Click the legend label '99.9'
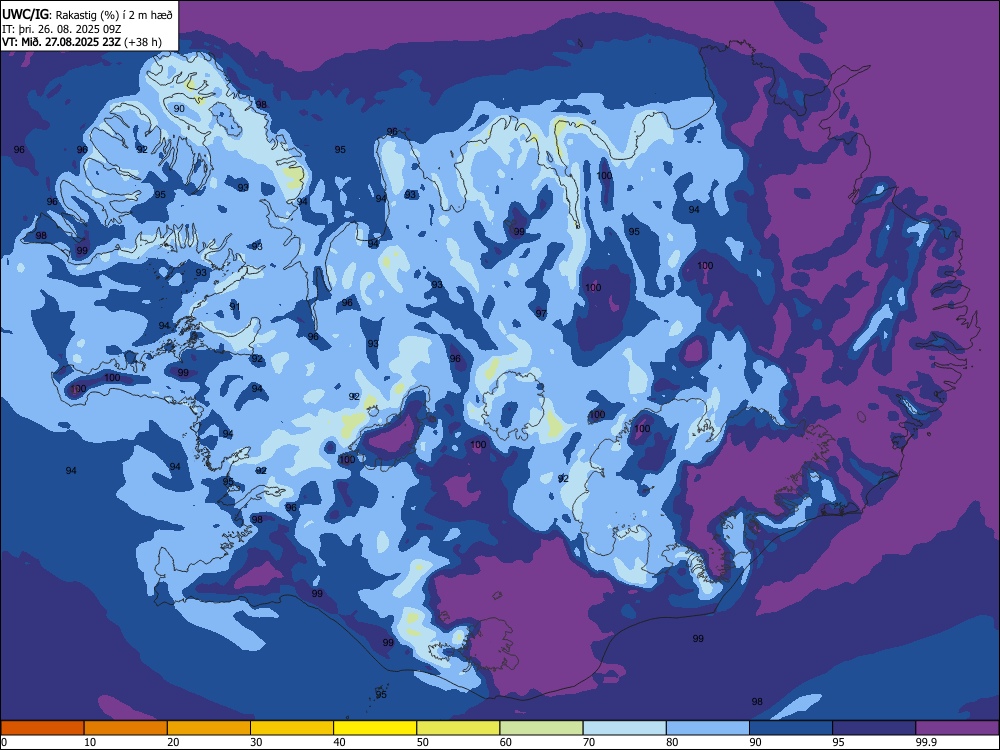 pyautogui.click(x=926, y=742)
